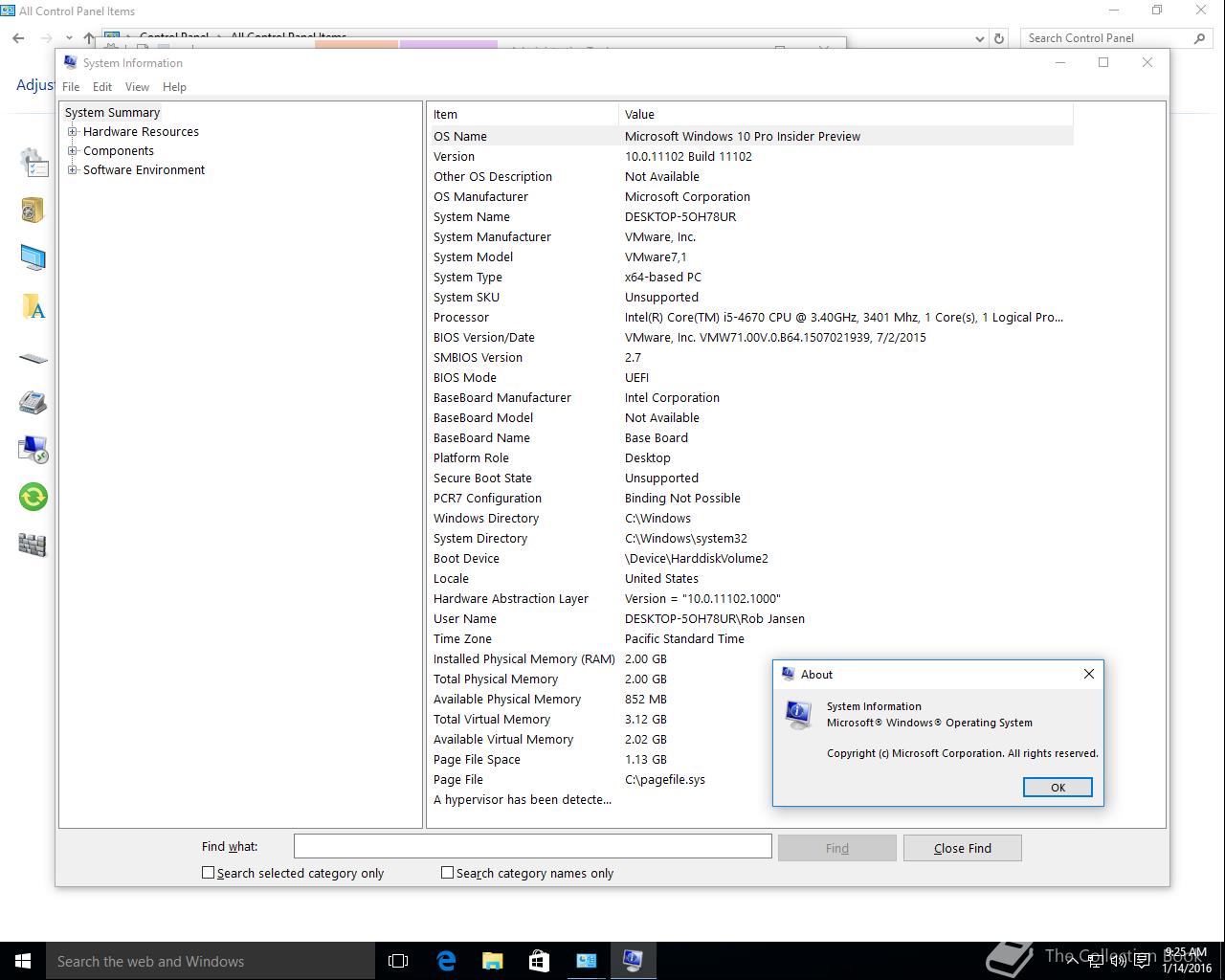Viewport: 1225px width, 980px height.
Task: Select the Version row
Action: coord(751,157)
